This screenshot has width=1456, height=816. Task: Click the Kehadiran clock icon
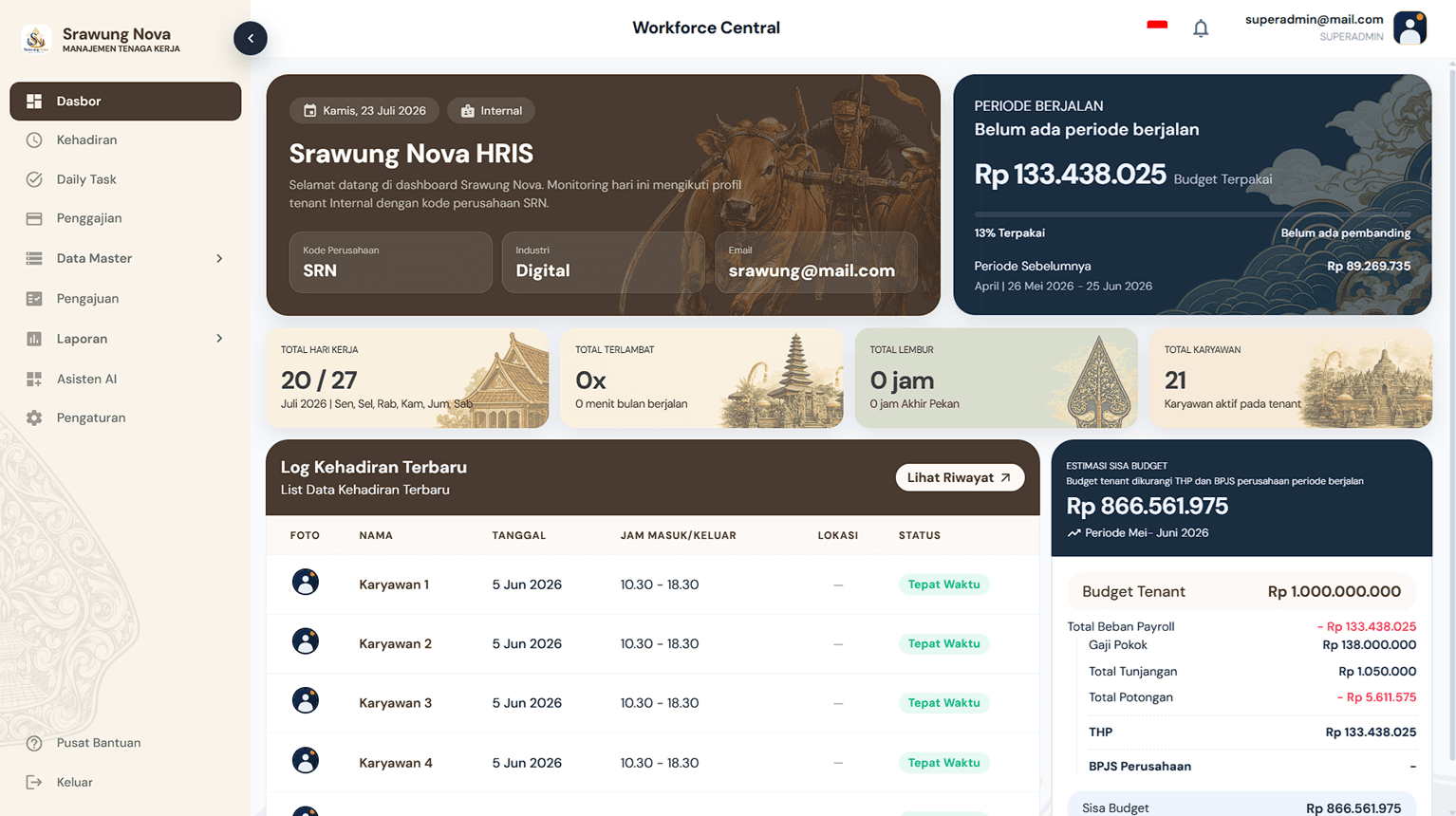tap(34, 139)
